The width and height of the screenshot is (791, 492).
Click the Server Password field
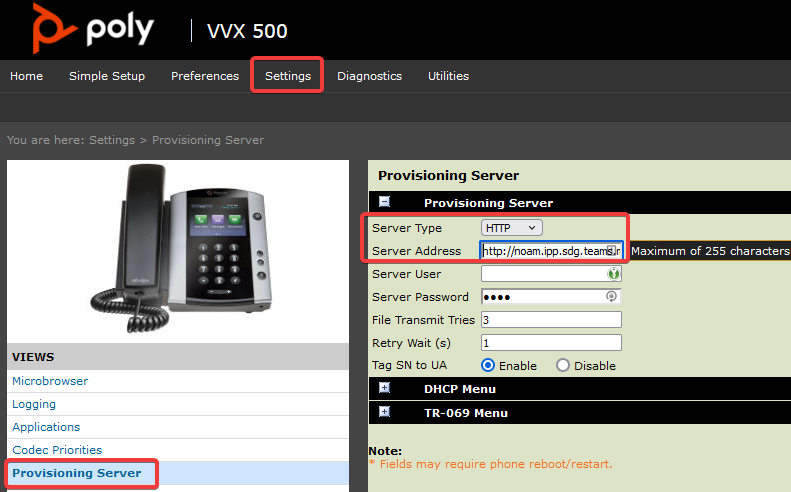click(551, 297)
